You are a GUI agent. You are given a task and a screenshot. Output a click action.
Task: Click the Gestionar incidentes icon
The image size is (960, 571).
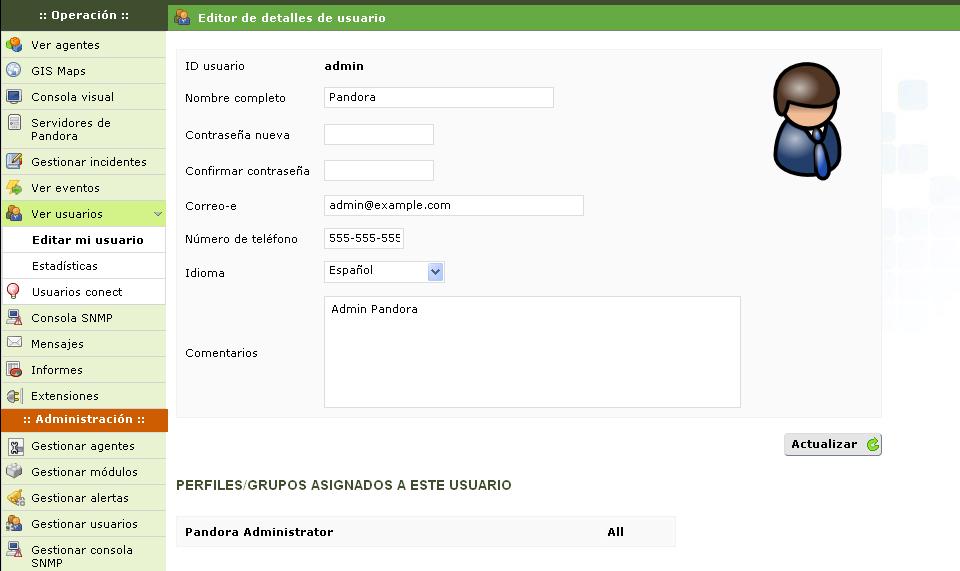pyautogui.click(x=14, y=162)
